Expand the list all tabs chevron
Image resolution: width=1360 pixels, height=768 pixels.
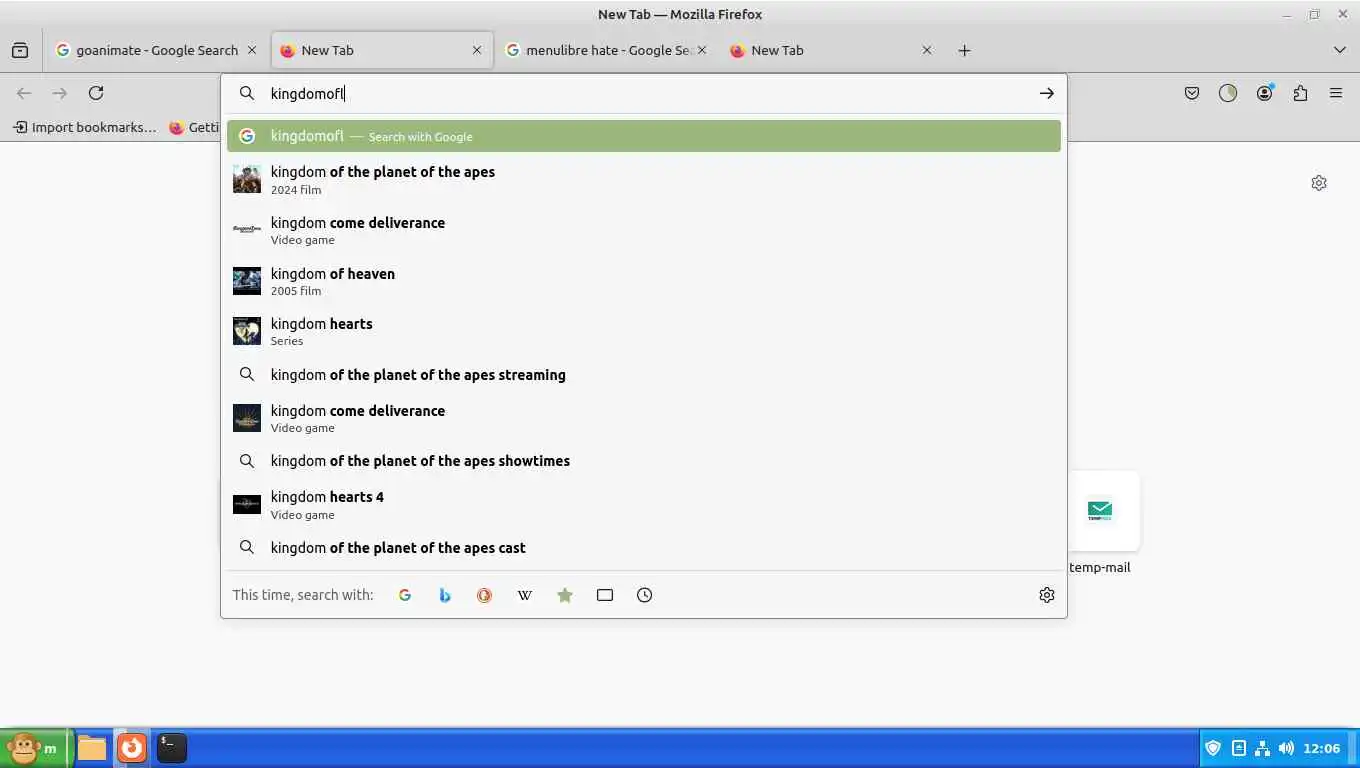1340,50
